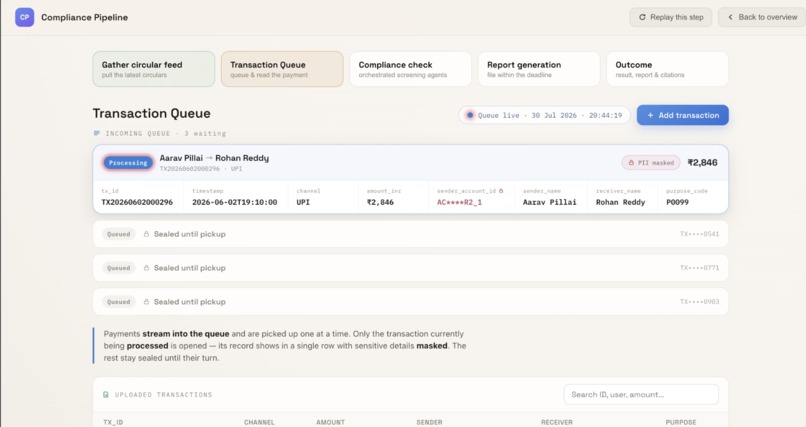This screenshot has height=427, width=806.
Task: Click the TX_ID column header
Action: point(113,422)
